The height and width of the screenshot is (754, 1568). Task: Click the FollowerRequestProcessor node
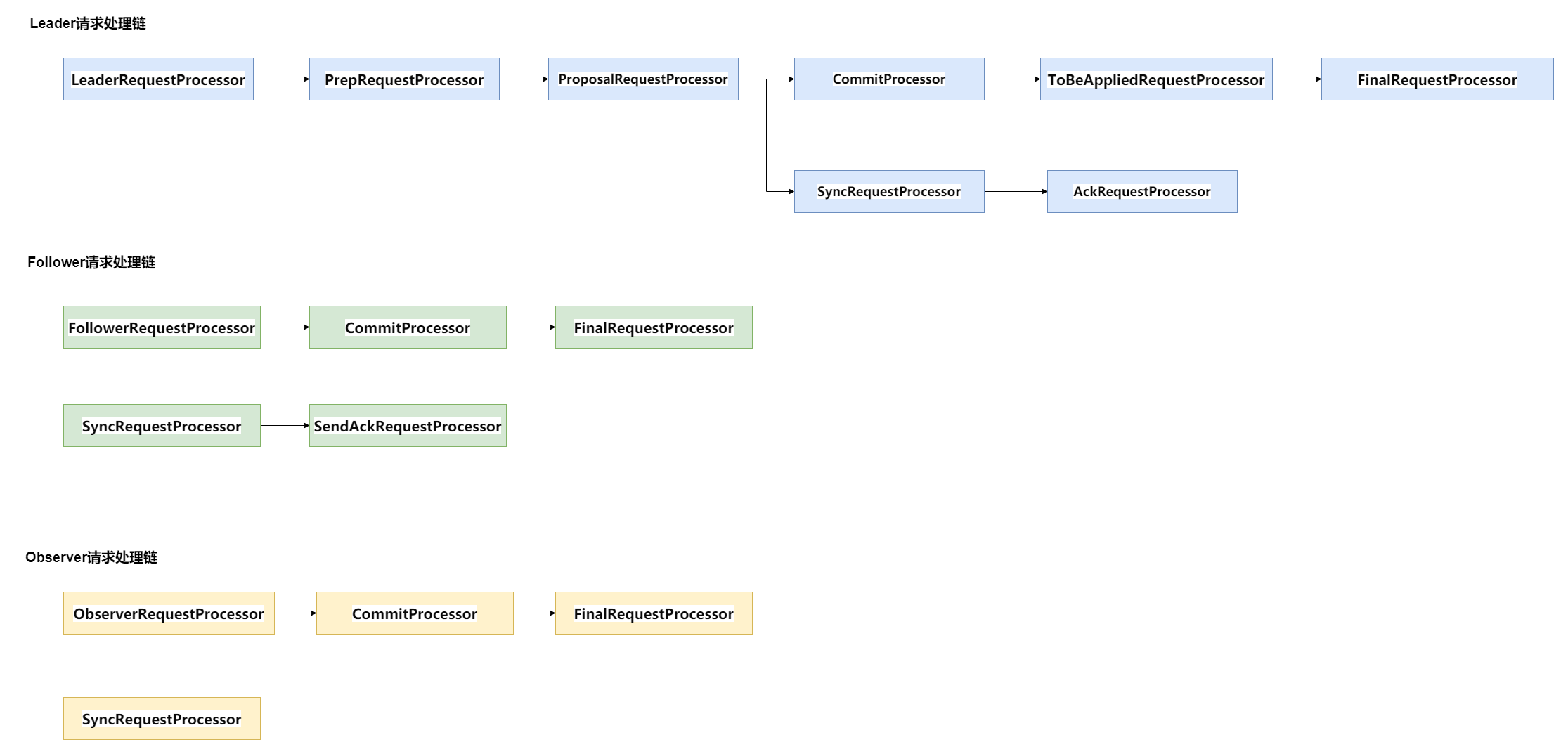tap(162, 327)
